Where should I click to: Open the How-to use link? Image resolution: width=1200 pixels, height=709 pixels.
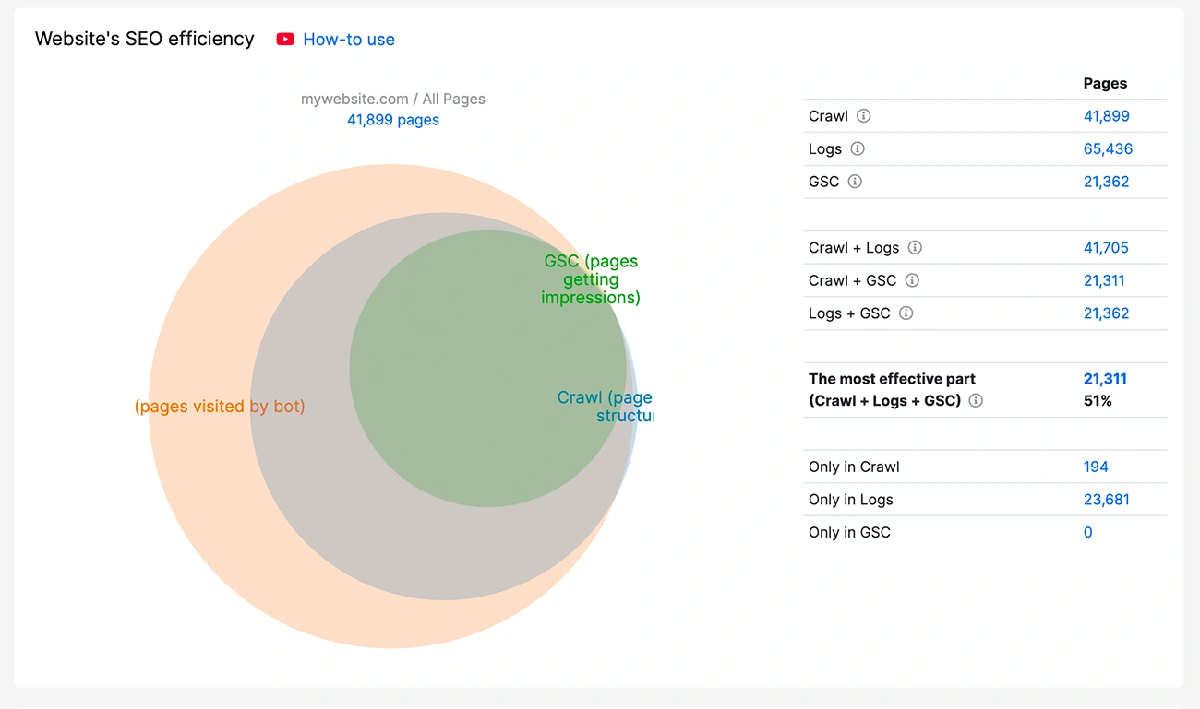point(348,39)
